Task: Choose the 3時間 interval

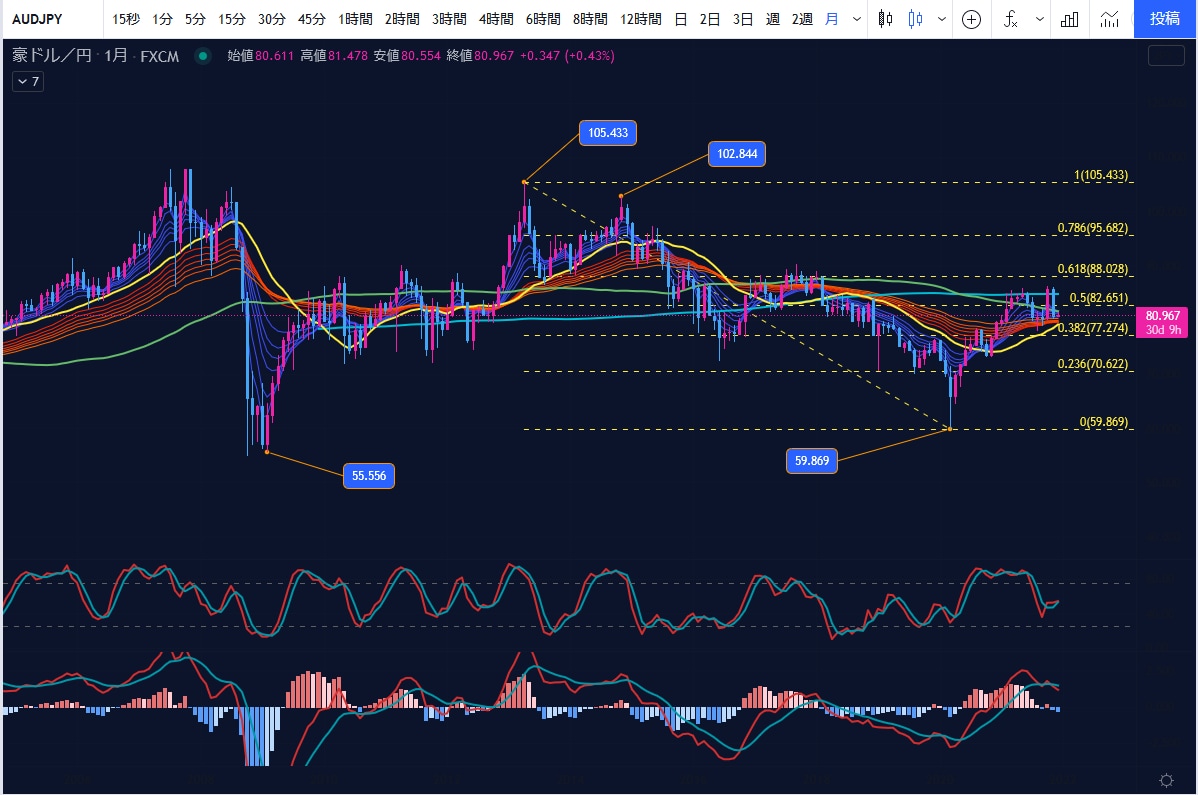Action: (x=449, y=19)
